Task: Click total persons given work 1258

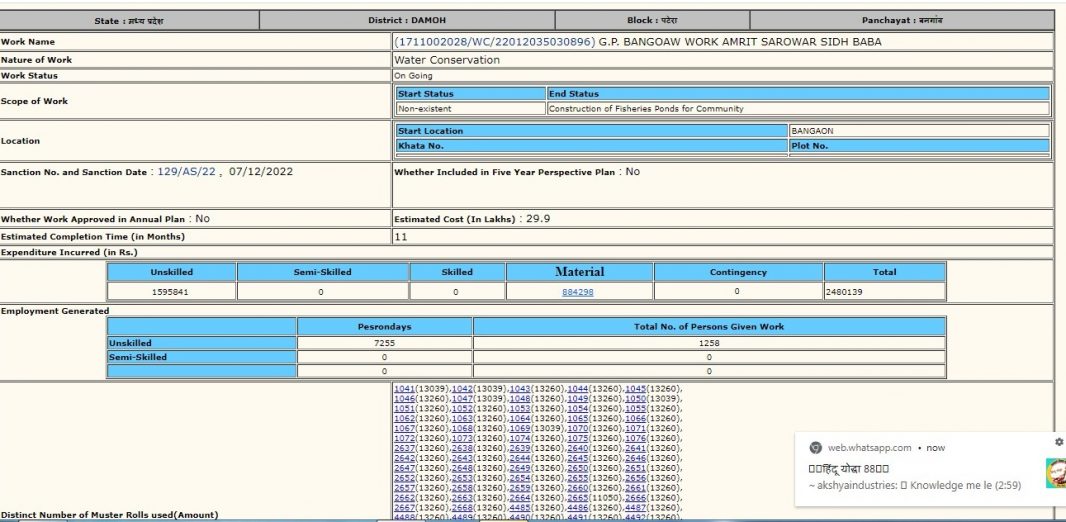Action: pos(708,343)
